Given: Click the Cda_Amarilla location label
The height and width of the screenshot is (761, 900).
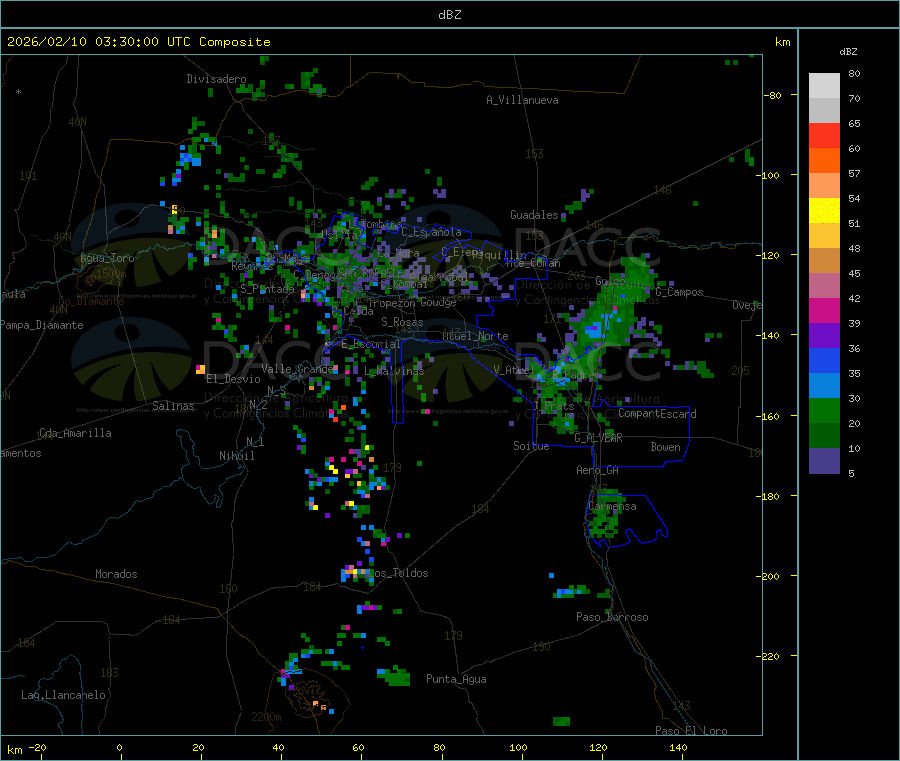Looking at the screenshot, I should tap(75, 433).
